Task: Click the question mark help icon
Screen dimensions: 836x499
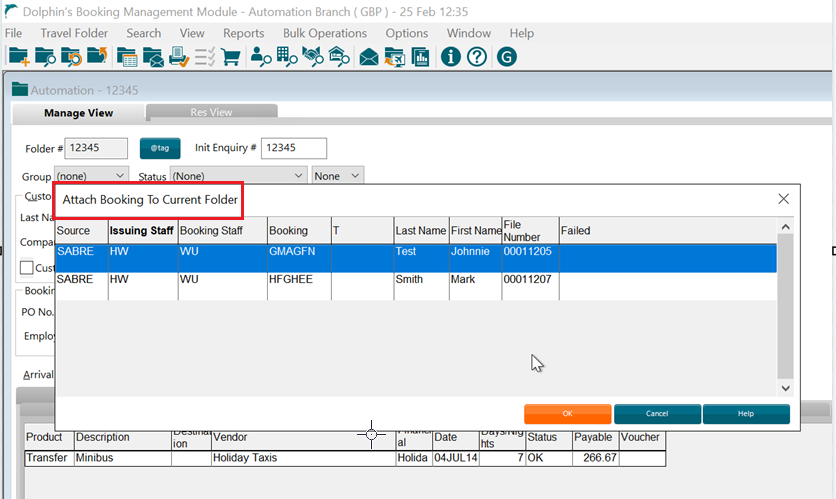Action: 477,57
